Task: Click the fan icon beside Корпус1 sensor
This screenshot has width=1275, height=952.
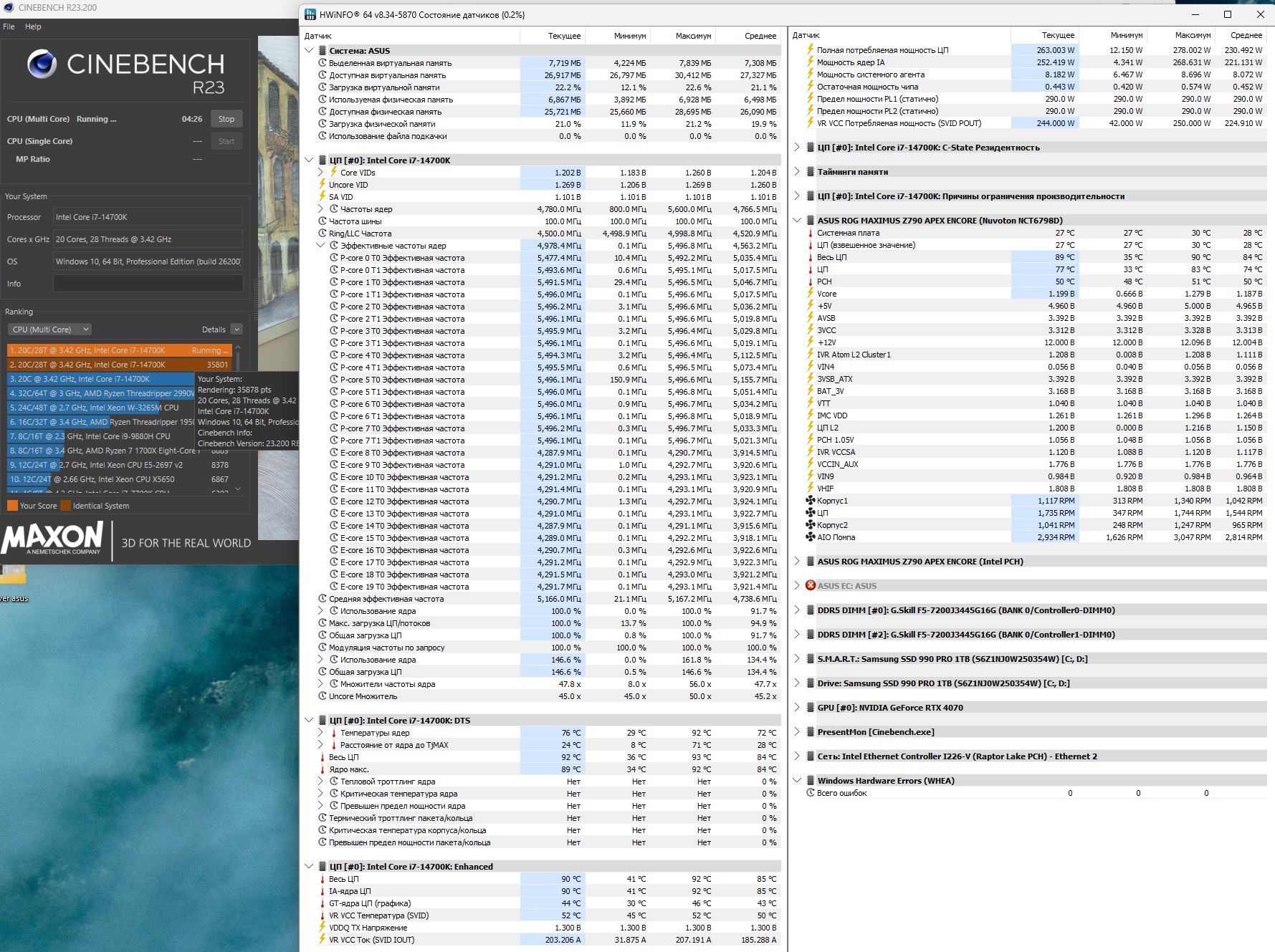Action: pyautogui.click(x=811, y=501)
